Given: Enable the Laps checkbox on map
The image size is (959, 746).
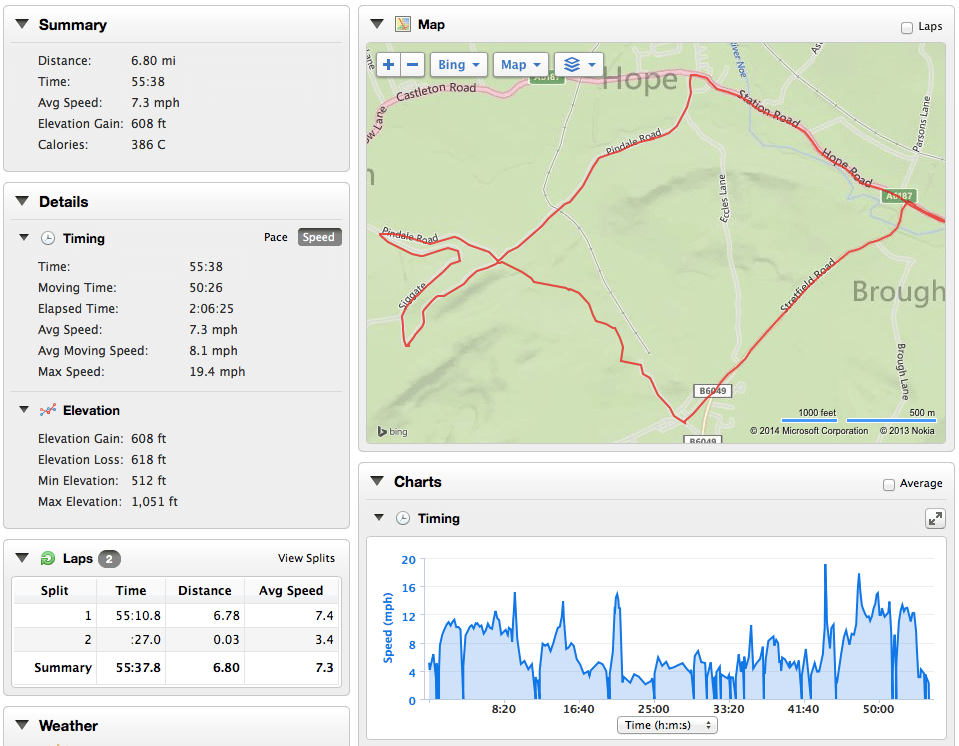Looking at the screenshot, I should coord(906,28).
